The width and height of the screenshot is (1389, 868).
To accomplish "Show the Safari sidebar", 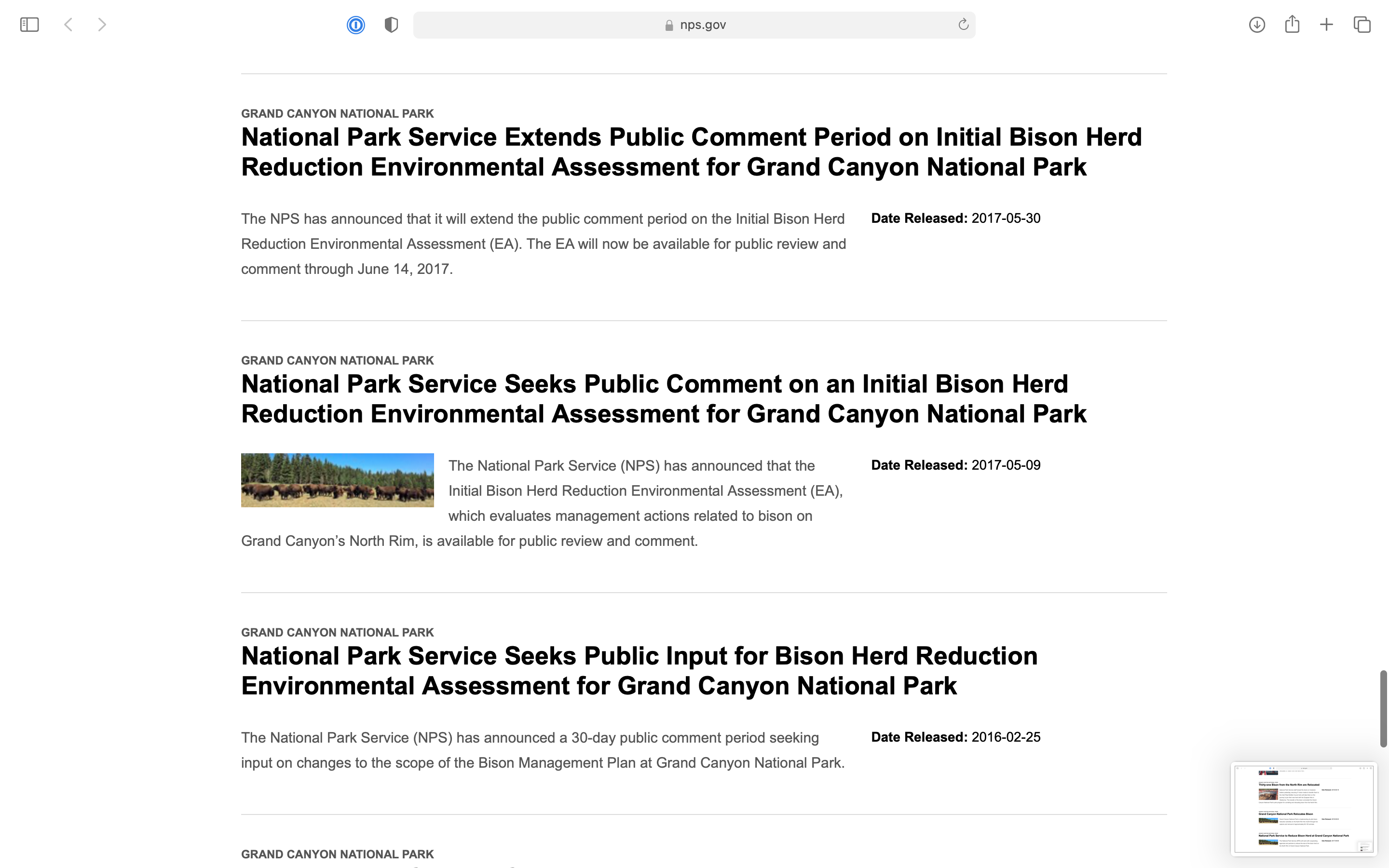I will coord(29,25).
